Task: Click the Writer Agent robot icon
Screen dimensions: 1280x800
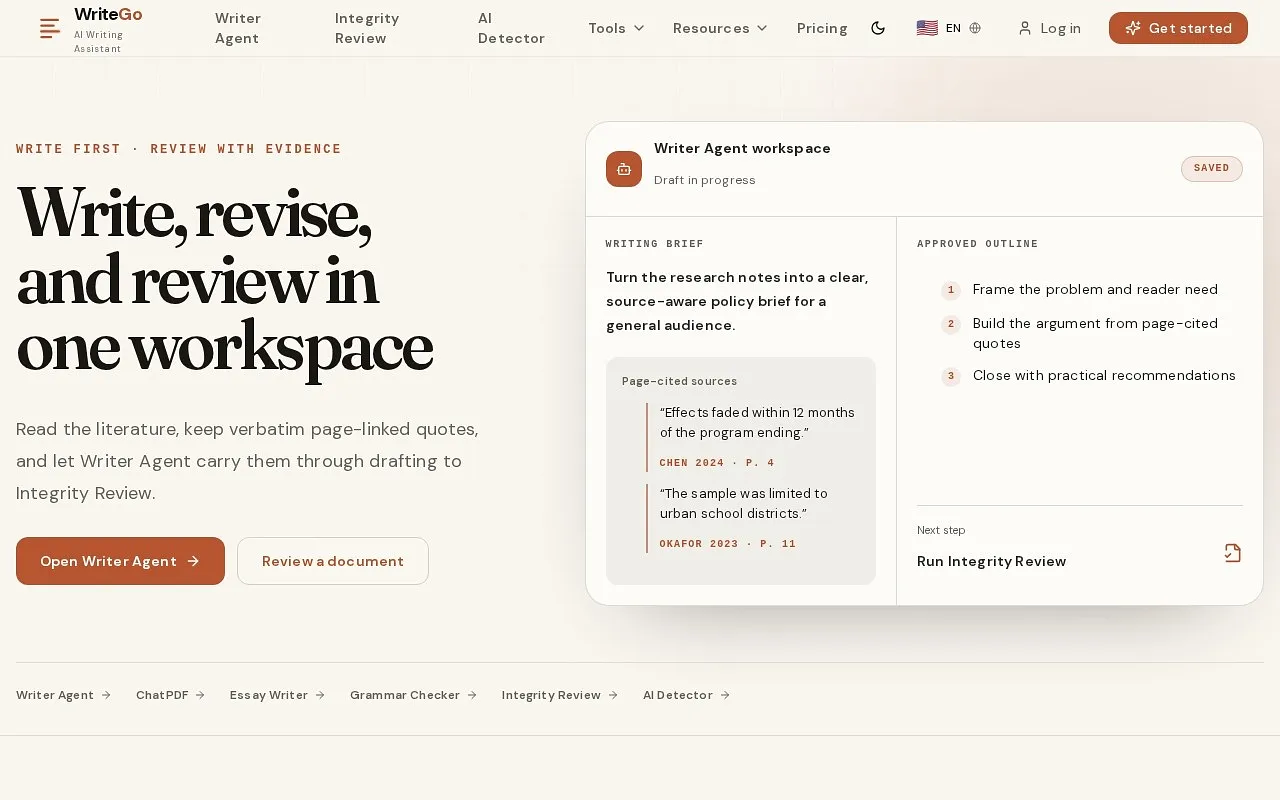Action: [624, 169]
